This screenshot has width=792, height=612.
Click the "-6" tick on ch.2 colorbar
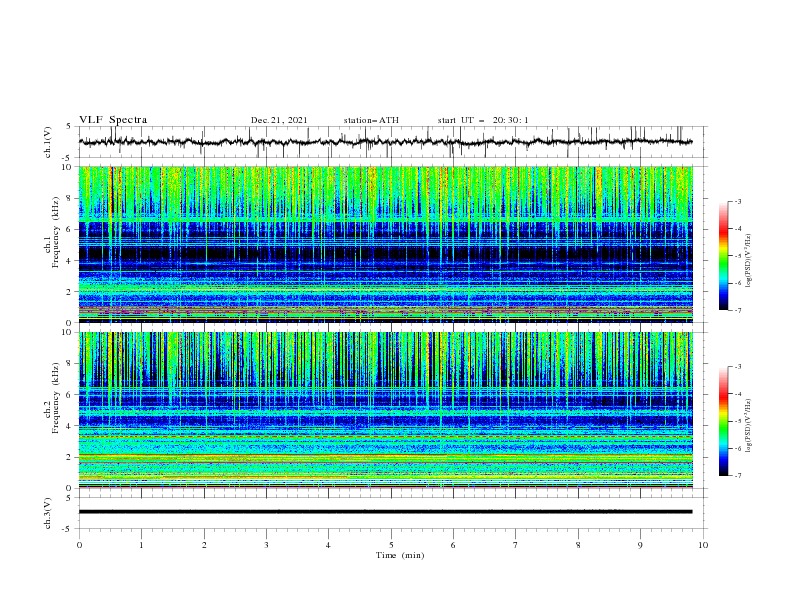[738, 448]
